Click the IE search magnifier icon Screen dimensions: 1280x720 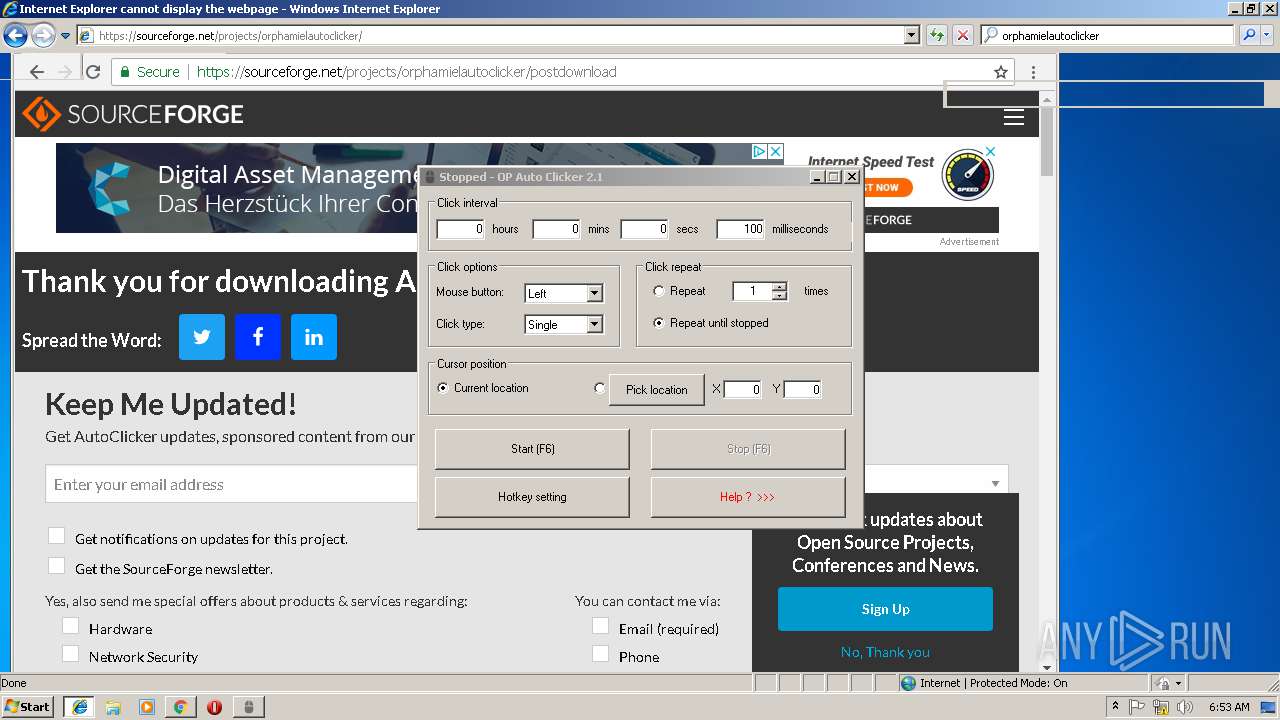pyautogui.click(x=1249, y=35)
